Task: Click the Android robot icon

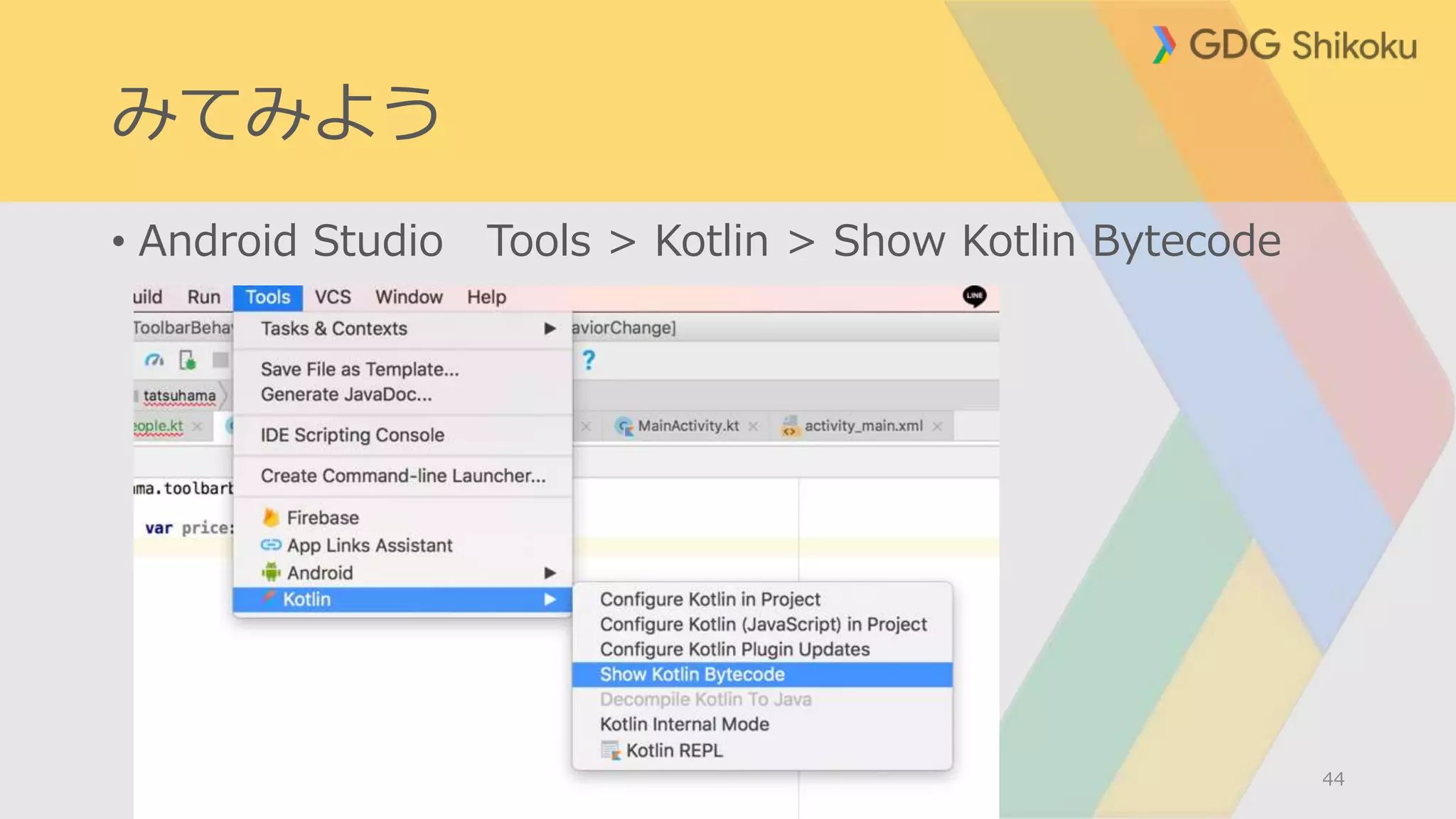Action: [271, 572]
